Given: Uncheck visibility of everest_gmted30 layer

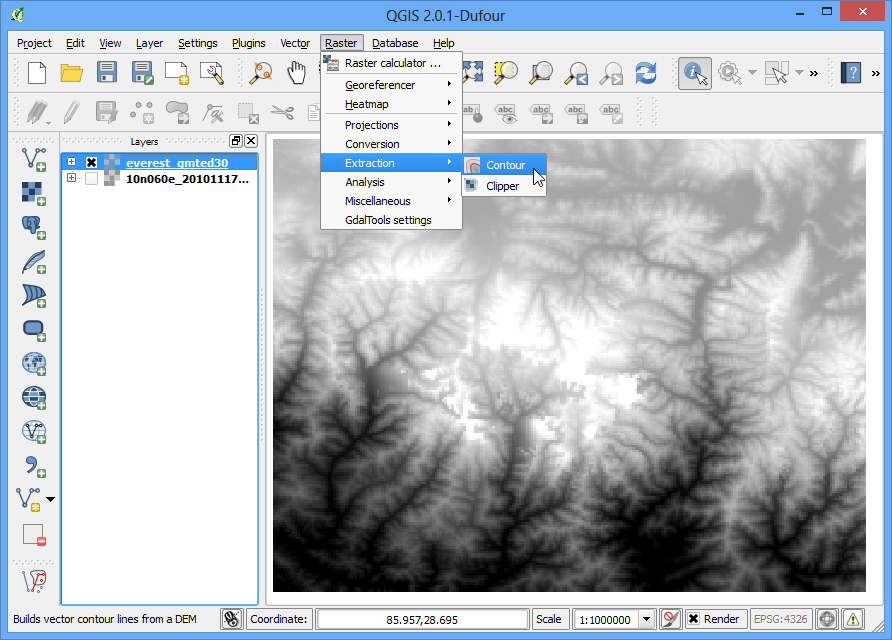Looking at the screenshot, I should click(x=91, y=163).
